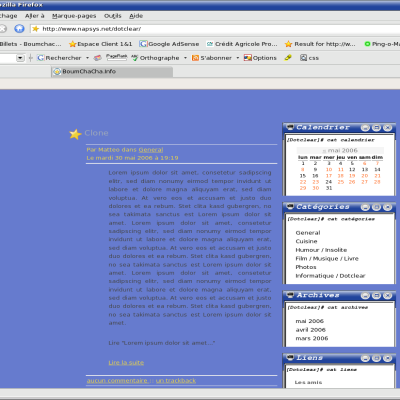This screenshot has width=400, height=400.
Task: Click the star icon in the URL bar
Action: pyautogui.click(x=35, y=29)
